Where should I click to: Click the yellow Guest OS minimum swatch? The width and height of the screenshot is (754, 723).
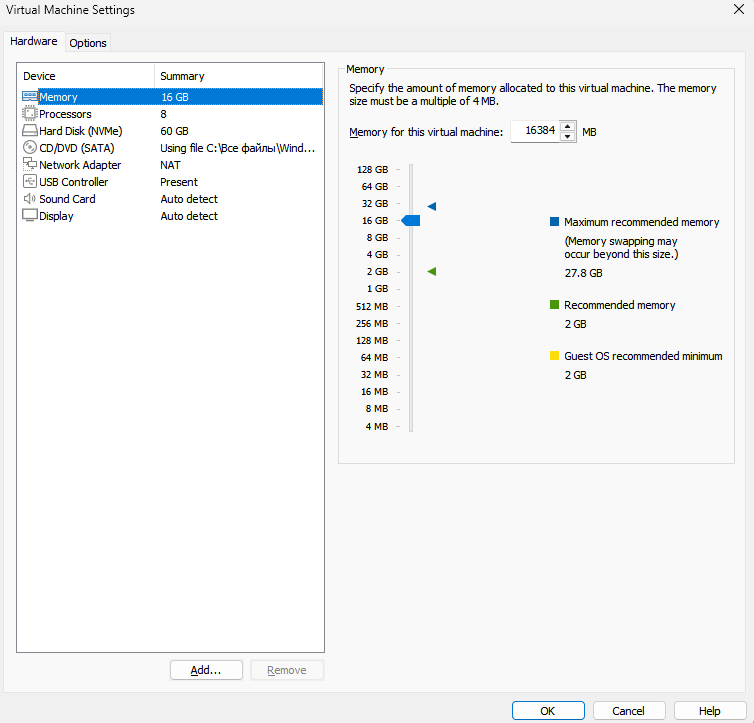coord(554,356)
